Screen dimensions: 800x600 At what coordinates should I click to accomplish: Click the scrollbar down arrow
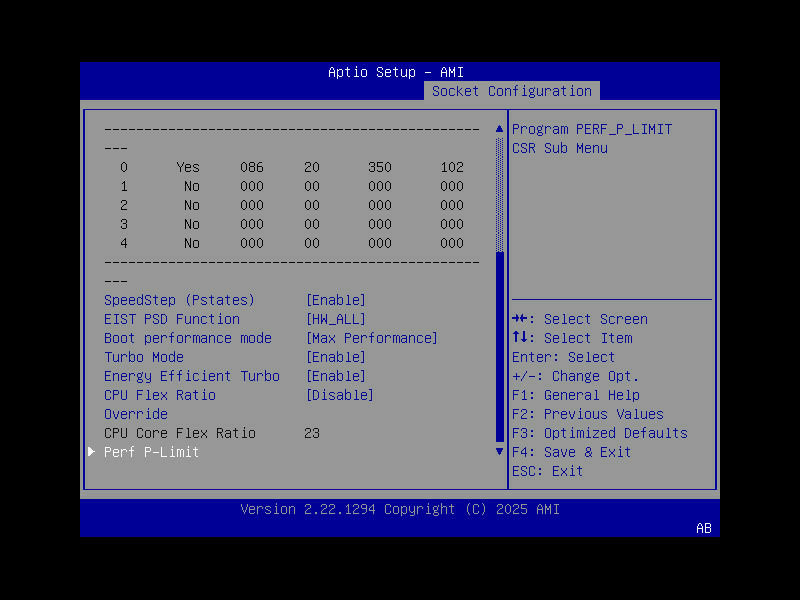pyautogui.click(x=498, y=451)
